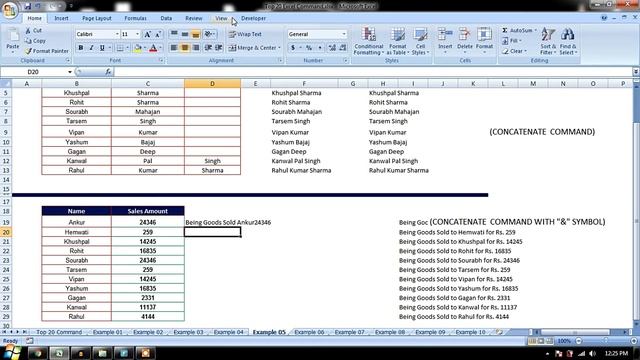
Task: Apply yellow Fill Color
Action: tap(138, 48)
